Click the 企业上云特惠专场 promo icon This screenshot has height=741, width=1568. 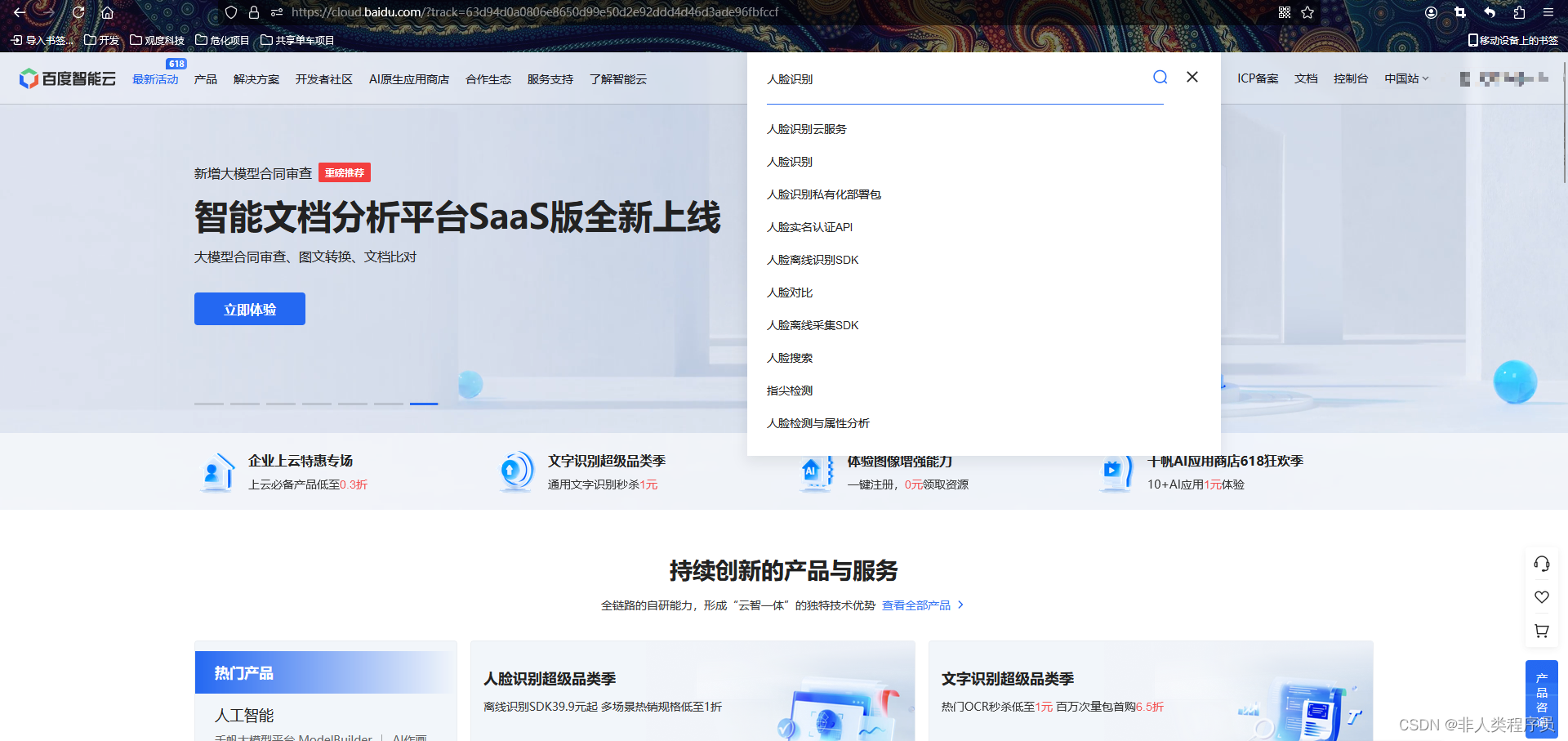(x=218, y=471)
